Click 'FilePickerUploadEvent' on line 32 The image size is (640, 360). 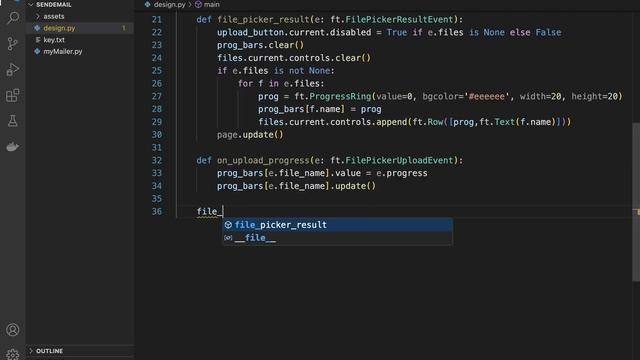coord(400,160)
